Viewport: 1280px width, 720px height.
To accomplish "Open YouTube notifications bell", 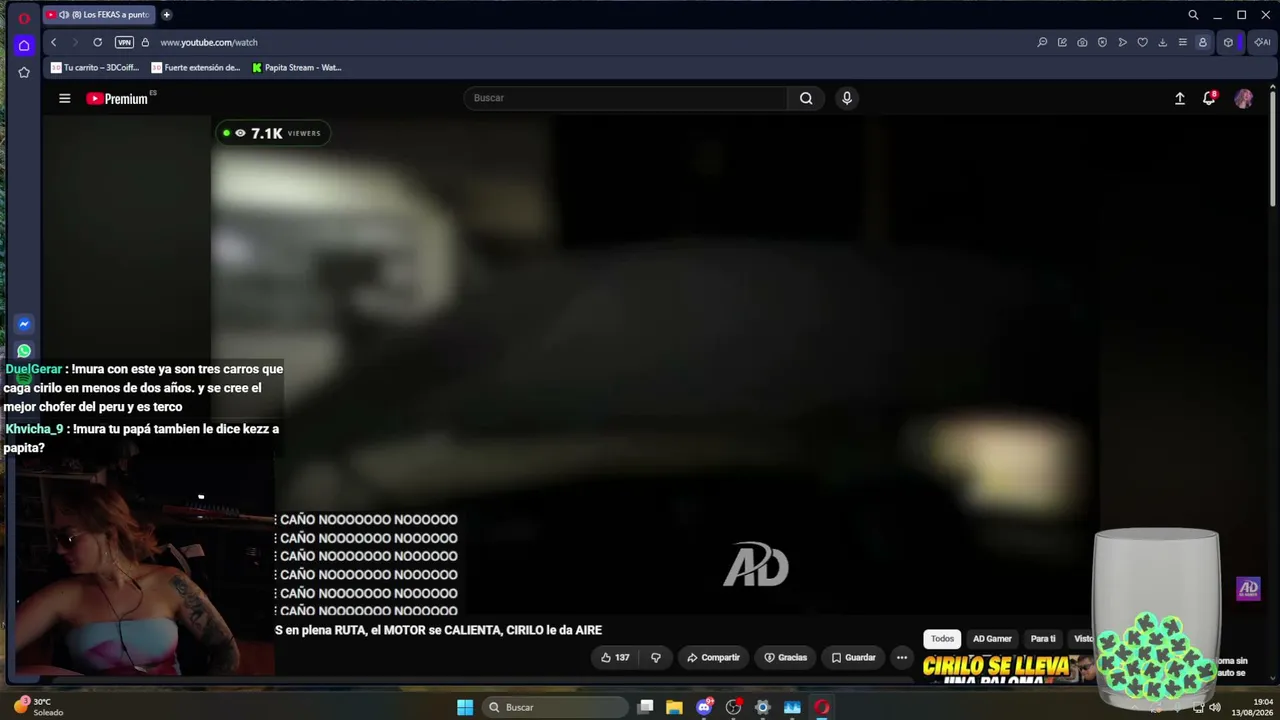I will 1209,98.
